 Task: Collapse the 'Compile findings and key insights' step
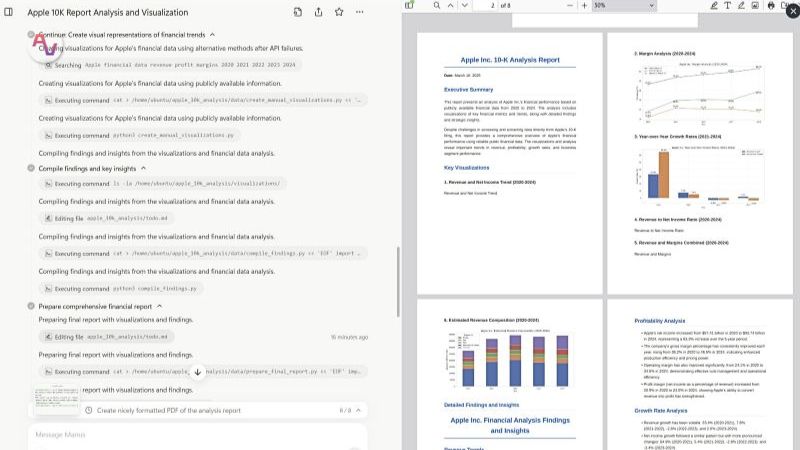click(x=143, y=168)
